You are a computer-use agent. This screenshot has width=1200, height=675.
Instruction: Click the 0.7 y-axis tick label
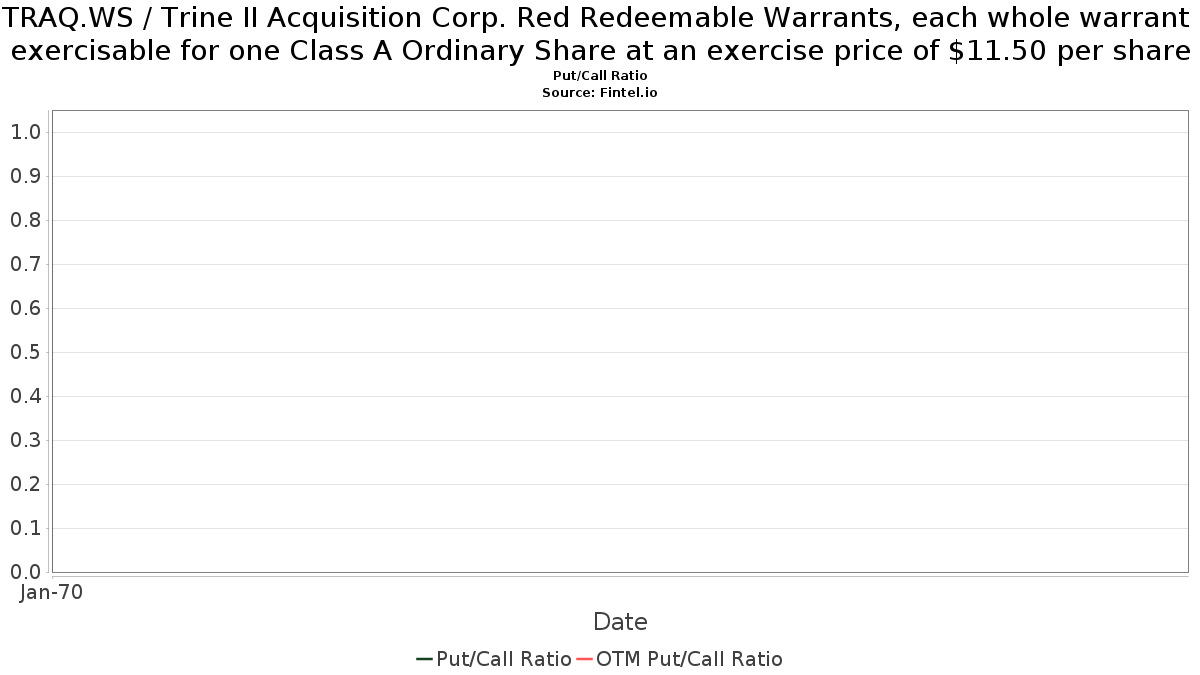coord(26,264)
